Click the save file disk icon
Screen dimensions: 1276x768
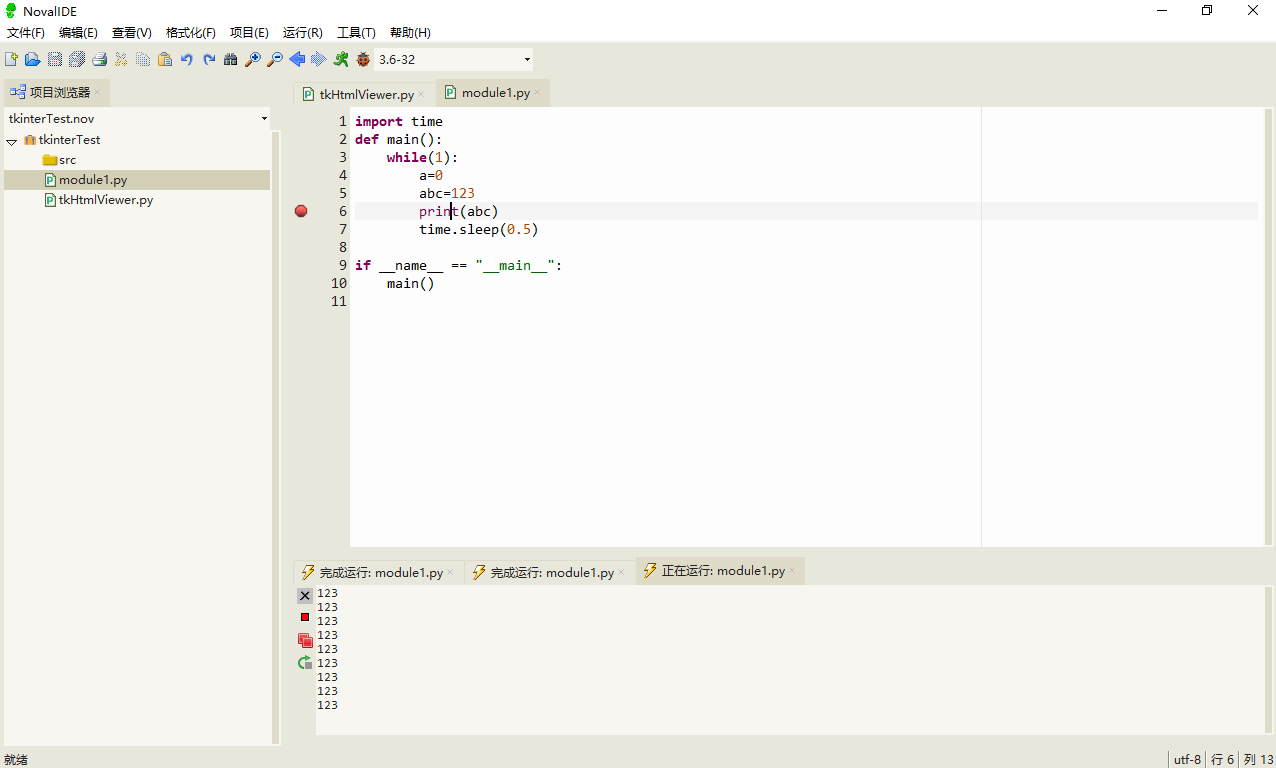coord(55,60)
